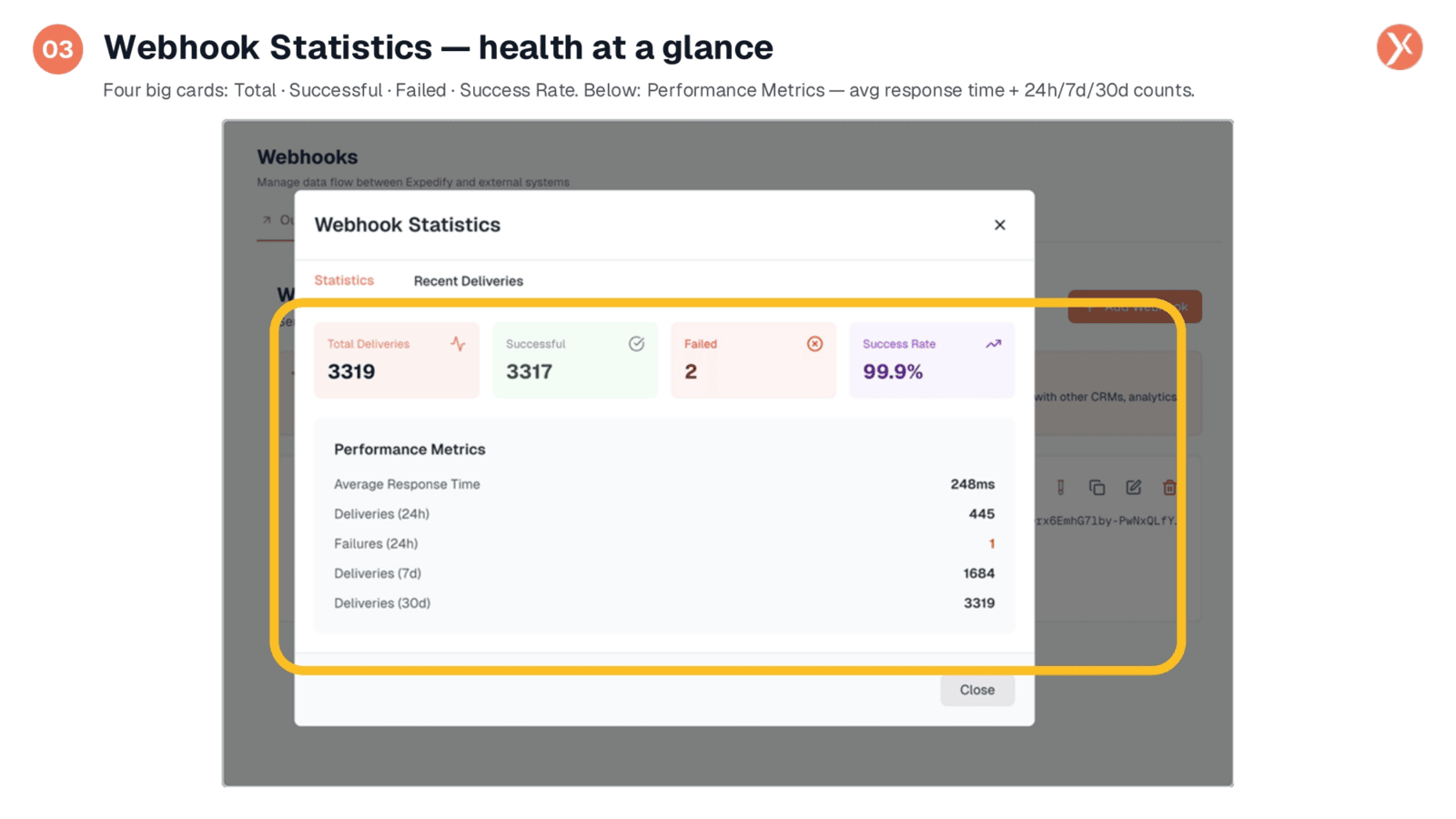Screen dimensions: 1456x819
Task: Click the Failed x-circle icon
Action: [814, 343]
